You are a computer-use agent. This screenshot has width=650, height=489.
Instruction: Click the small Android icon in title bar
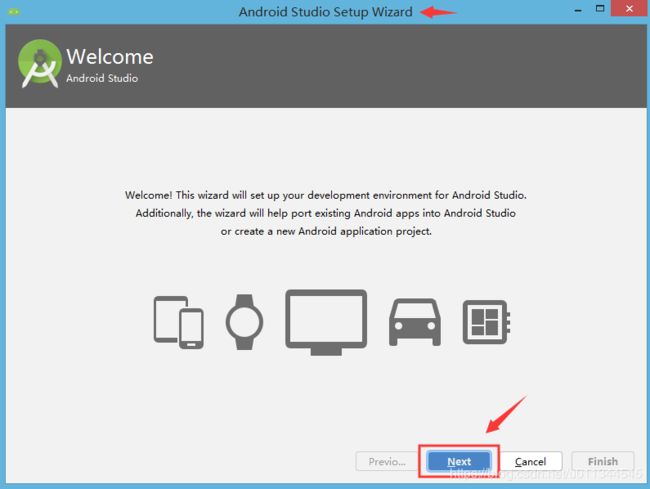[x=14, y=12]
